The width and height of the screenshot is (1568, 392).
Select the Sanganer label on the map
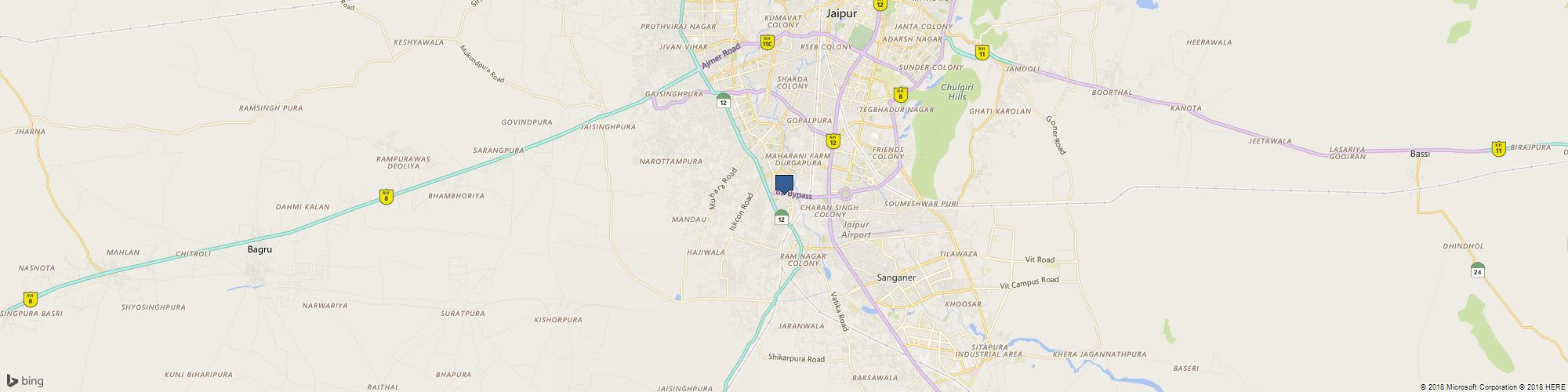(x=895, y=278)
